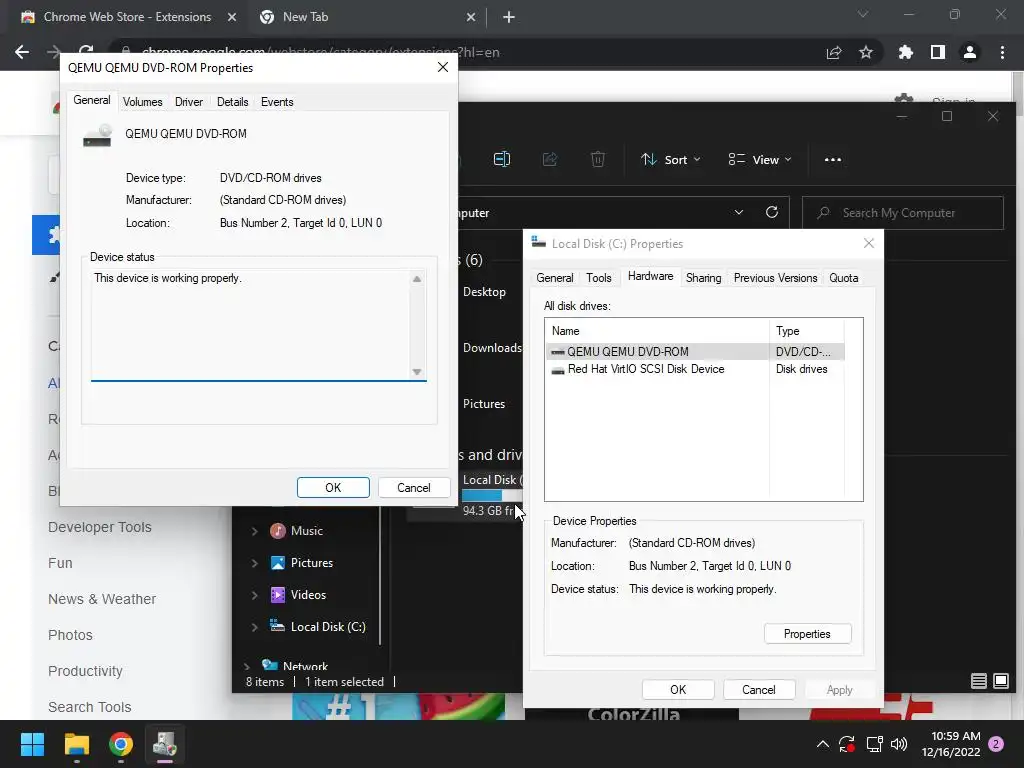Open File Explorer from the taskbar
The image size is (1024, 768).
(76, 744)
